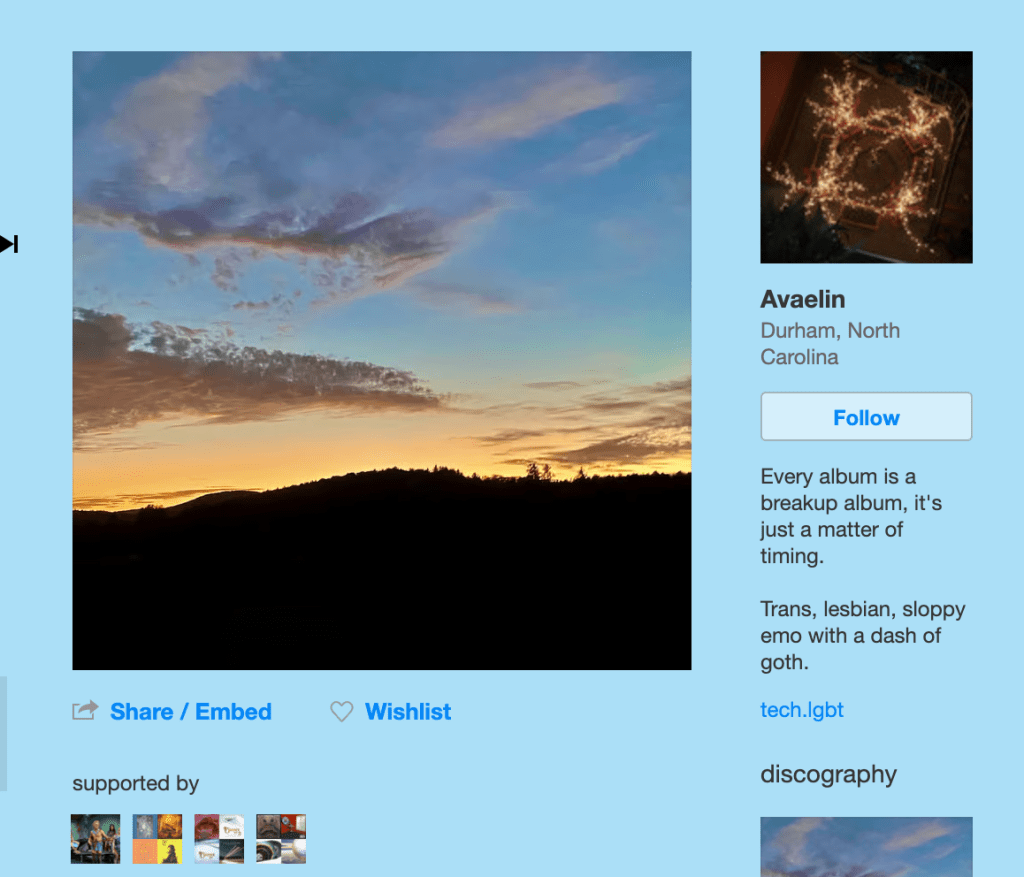Image resolution: width=1024 pixels, height=877 pixels.
Task: View supporter avatar with frowning face tile
Action: (281, 838)
